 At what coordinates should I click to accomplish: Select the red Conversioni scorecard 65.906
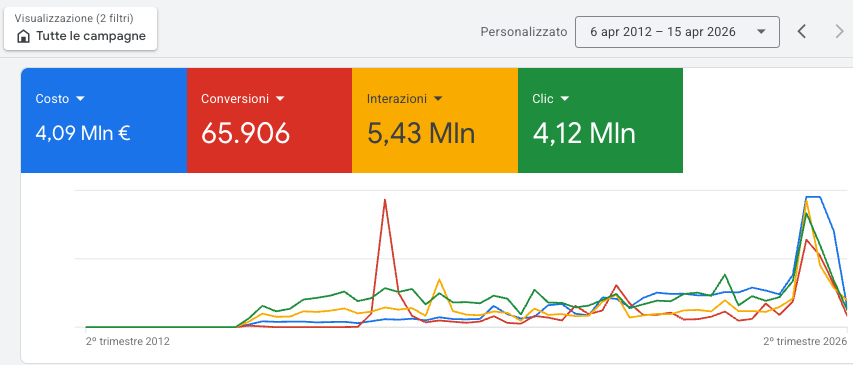click(269, 120)
